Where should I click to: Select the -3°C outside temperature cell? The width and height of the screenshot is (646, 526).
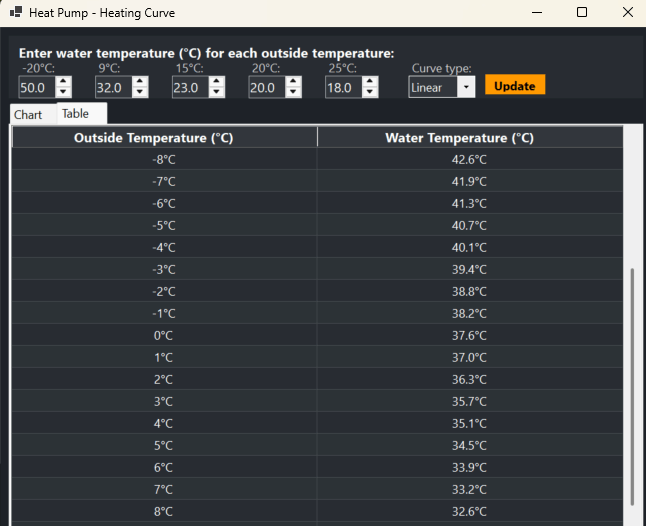[164, 269]
